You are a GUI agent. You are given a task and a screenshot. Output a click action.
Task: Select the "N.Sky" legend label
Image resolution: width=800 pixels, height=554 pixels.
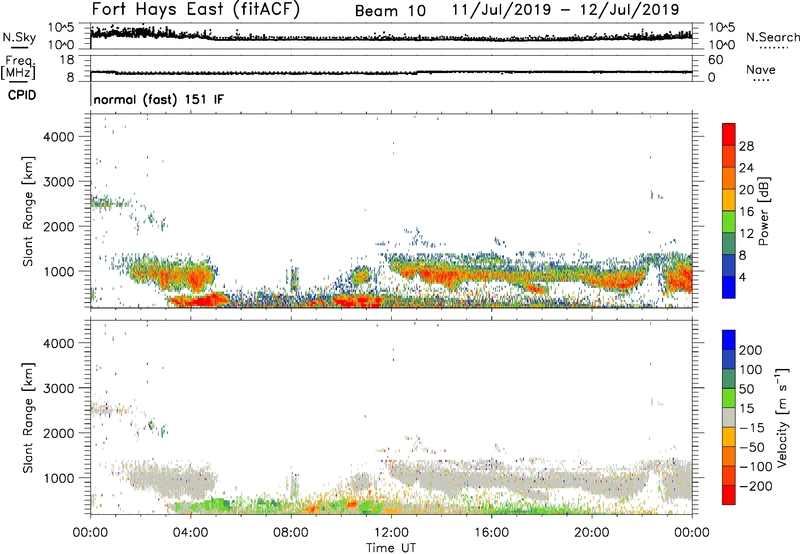[x=19, y=37]
